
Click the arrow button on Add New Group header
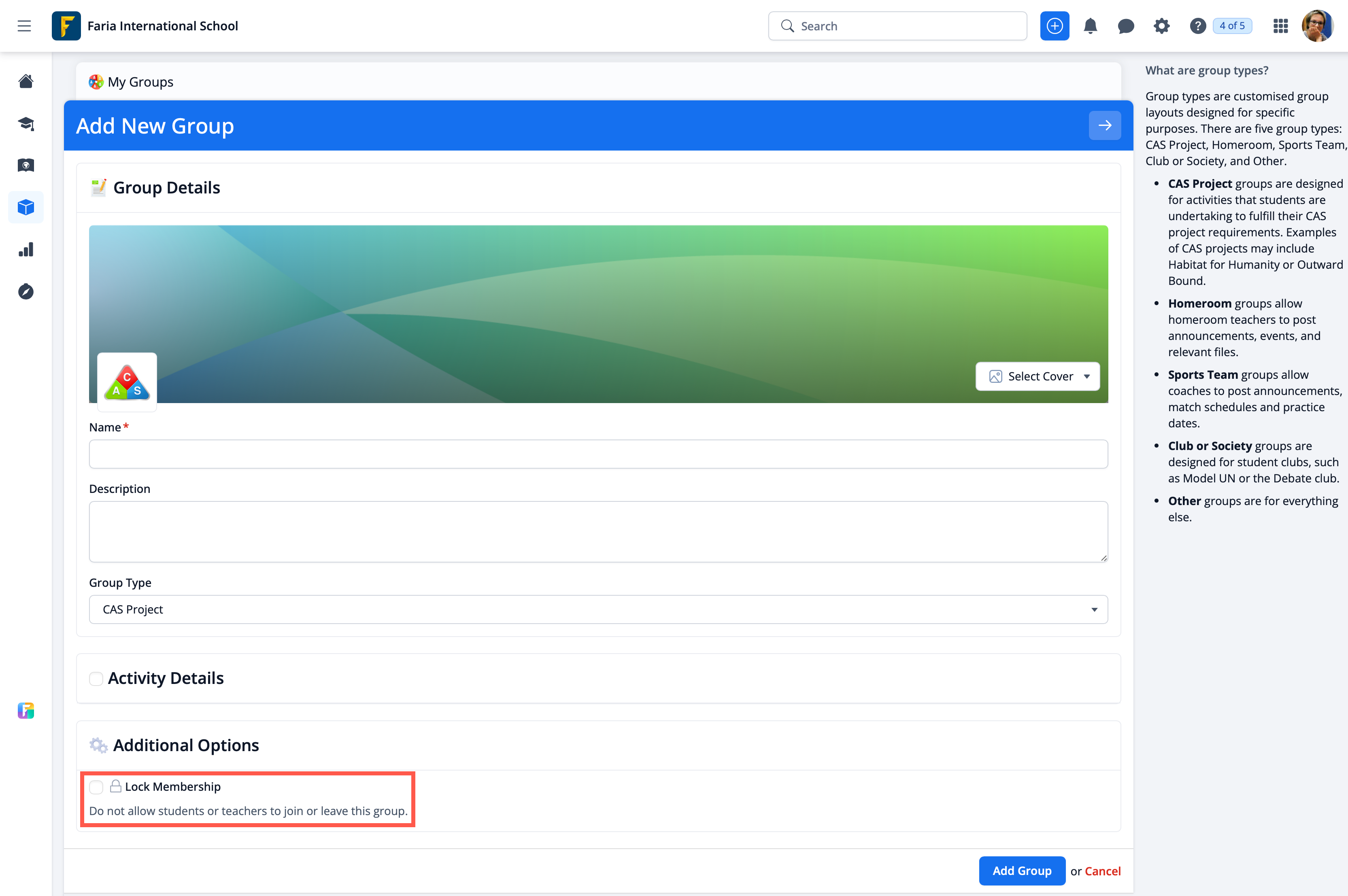click(1104, 125)
